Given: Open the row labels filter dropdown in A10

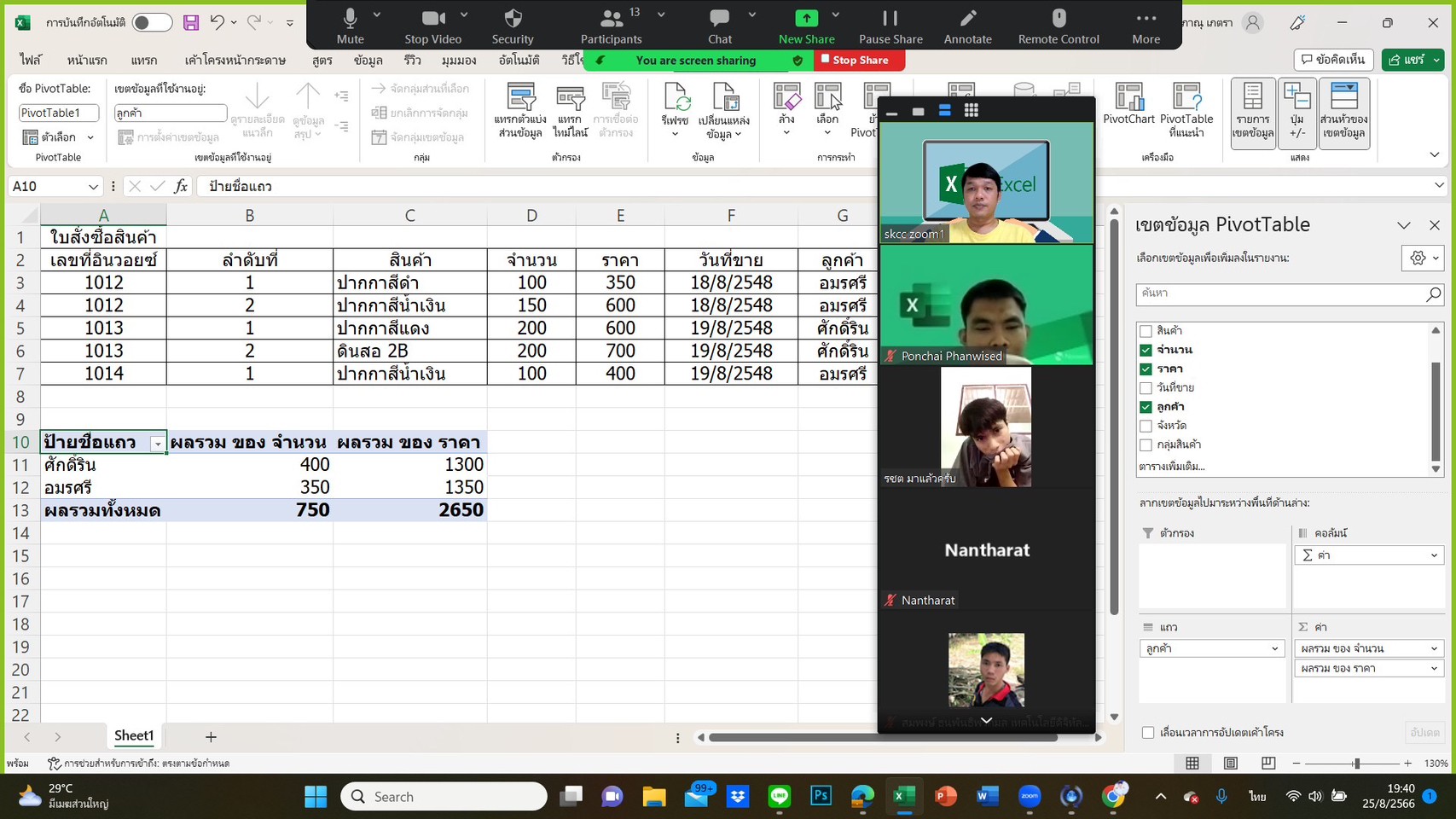Looking at the screenshot, I should coord(158,444).
